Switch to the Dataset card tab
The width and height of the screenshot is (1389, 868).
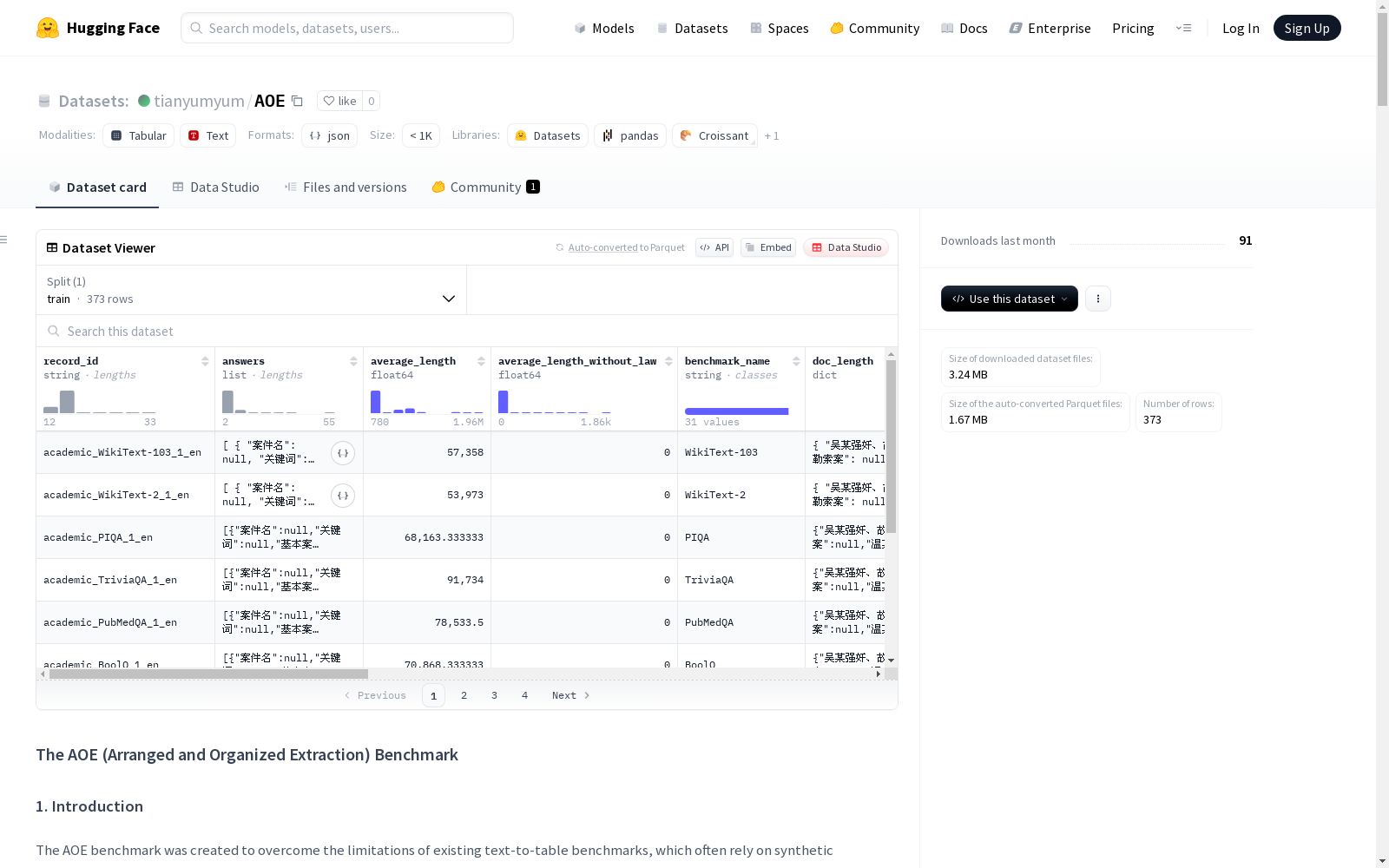click(97, 187)
